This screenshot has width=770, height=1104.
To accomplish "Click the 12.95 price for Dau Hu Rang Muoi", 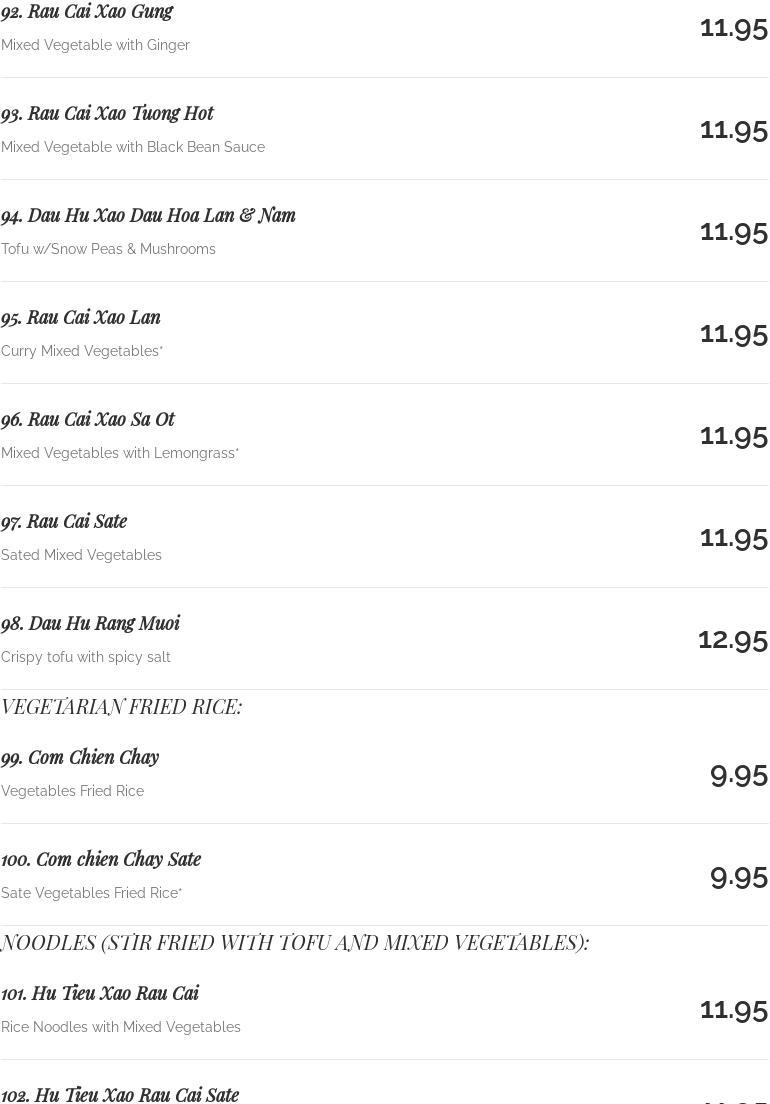I will (x=732, y=638).
